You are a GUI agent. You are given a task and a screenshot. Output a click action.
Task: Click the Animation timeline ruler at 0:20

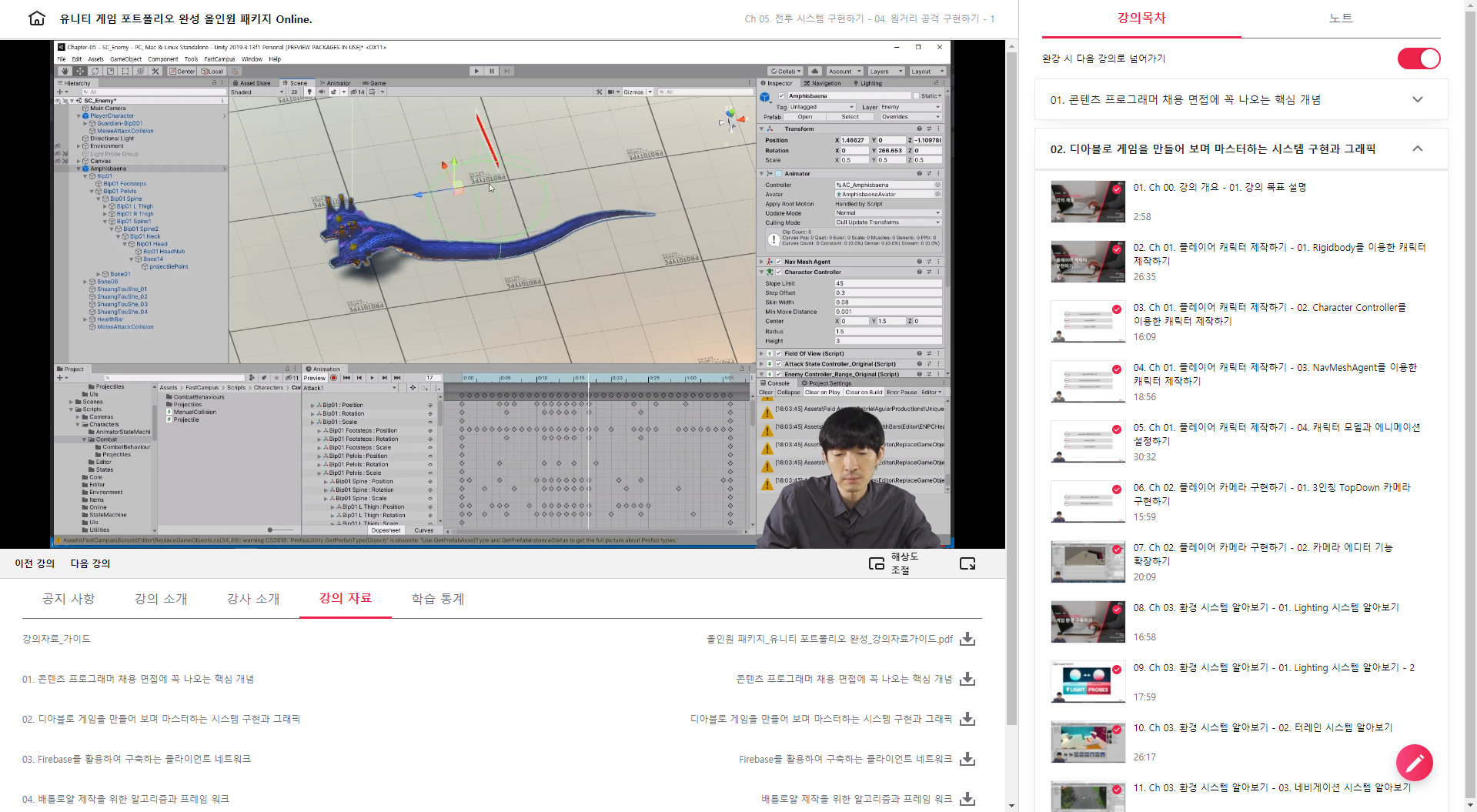tap(617, 378)
